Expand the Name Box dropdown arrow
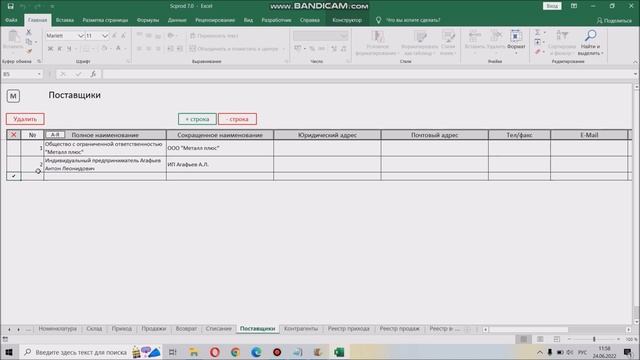The width and height of the screenshot is (640, 360). [39, 74]
